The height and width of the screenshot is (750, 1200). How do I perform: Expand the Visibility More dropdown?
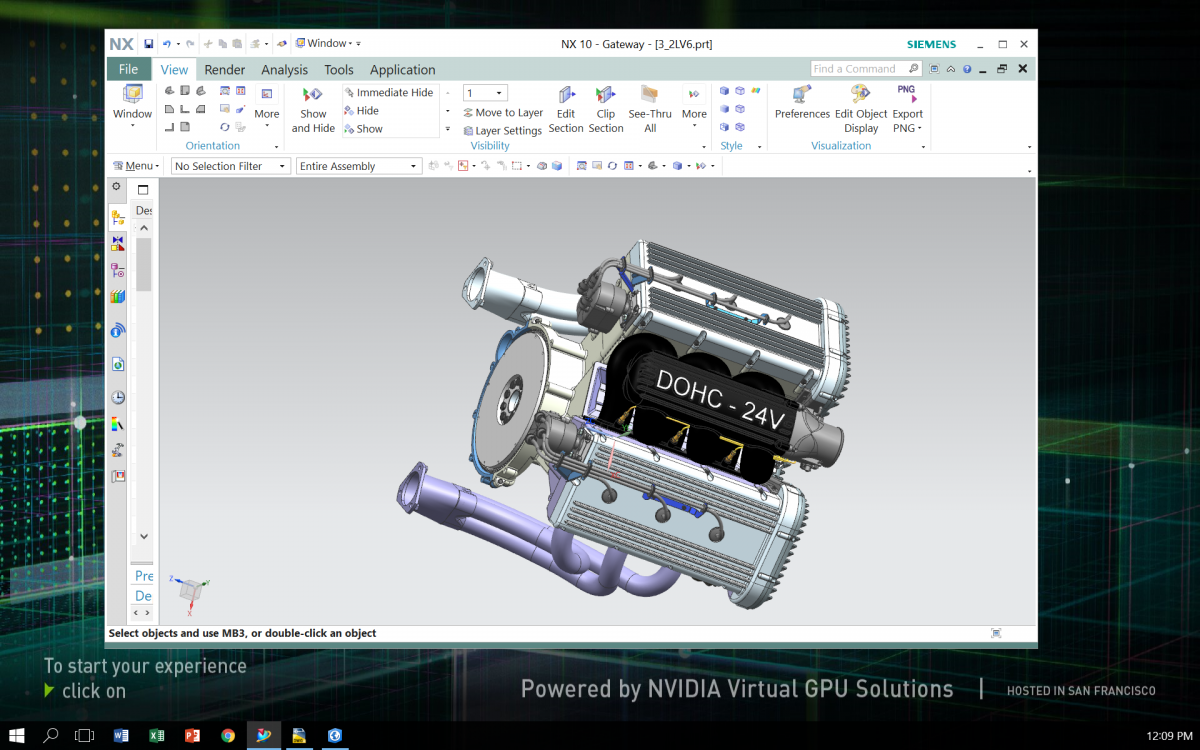pyautogui.click(x=694, y=107)
